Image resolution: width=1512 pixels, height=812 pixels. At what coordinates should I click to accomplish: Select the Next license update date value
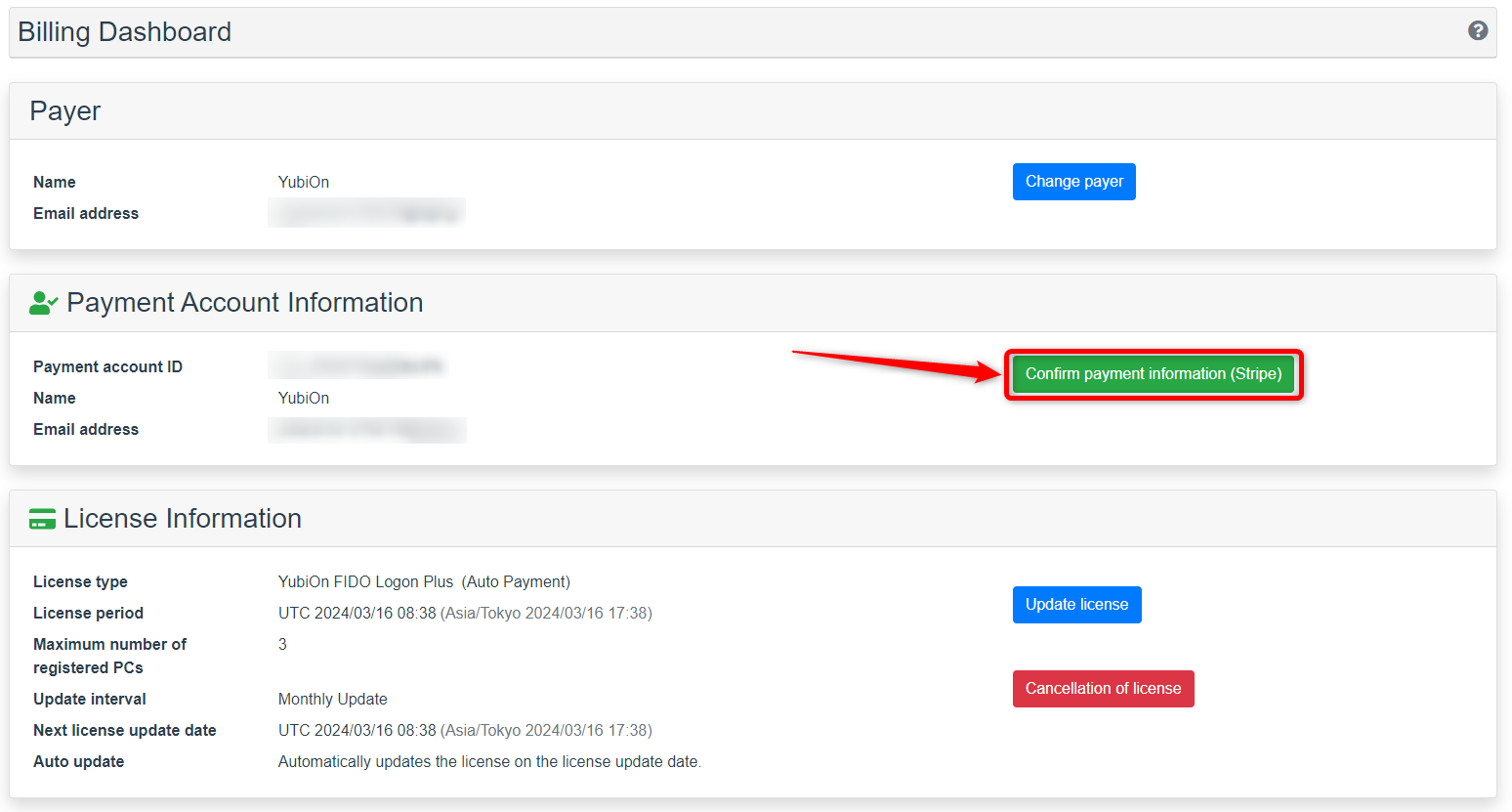click(x=465, y=730)
